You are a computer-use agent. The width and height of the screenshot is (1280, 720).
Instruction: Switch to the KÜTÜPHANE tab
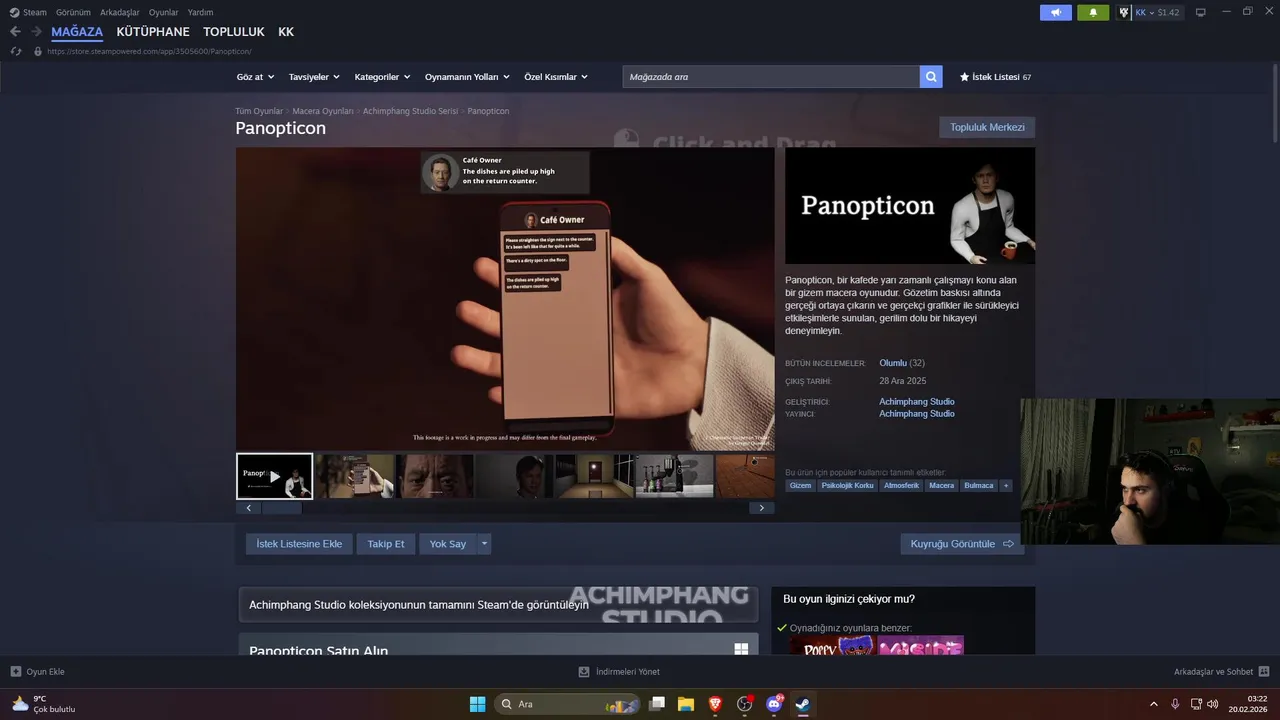pyautogui.click(x=153, y=32)
